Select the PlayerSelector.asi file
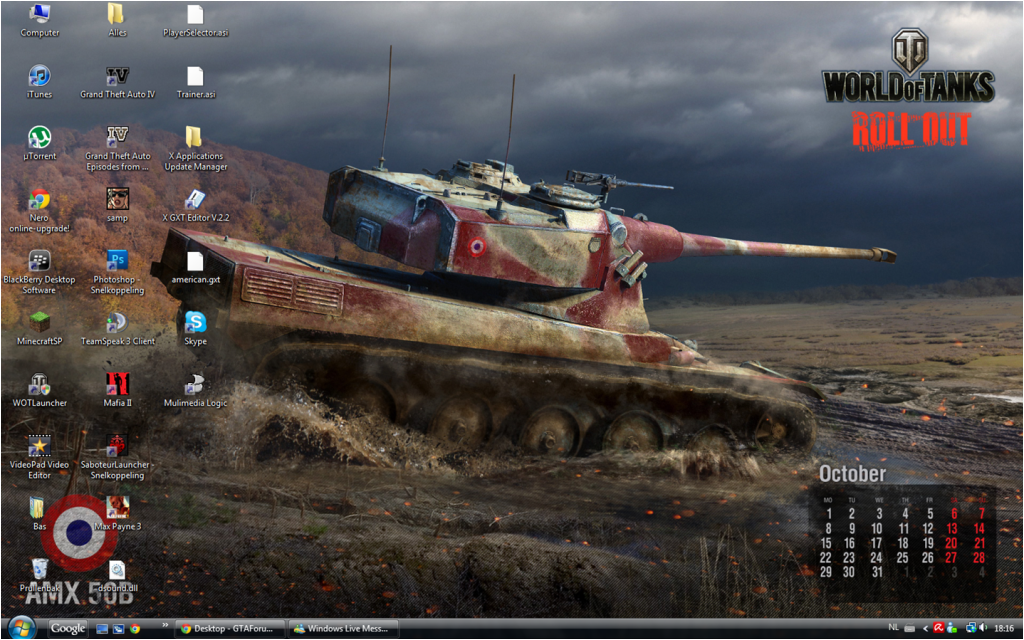The image size is (1024, 640). click(195, 20)
